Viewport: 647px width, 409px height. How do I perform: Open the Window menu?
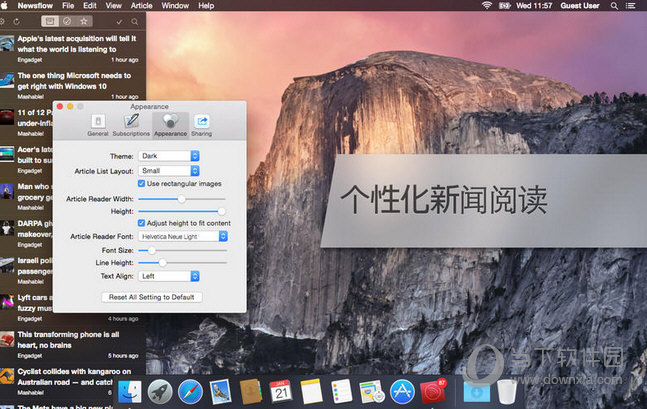point(175,6)
